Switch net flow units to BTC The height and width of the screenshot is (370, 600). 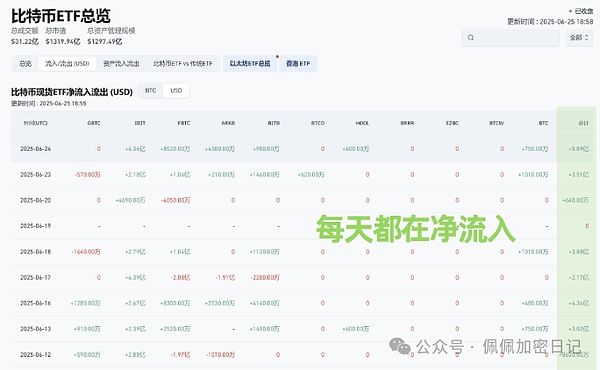point(150,91)
